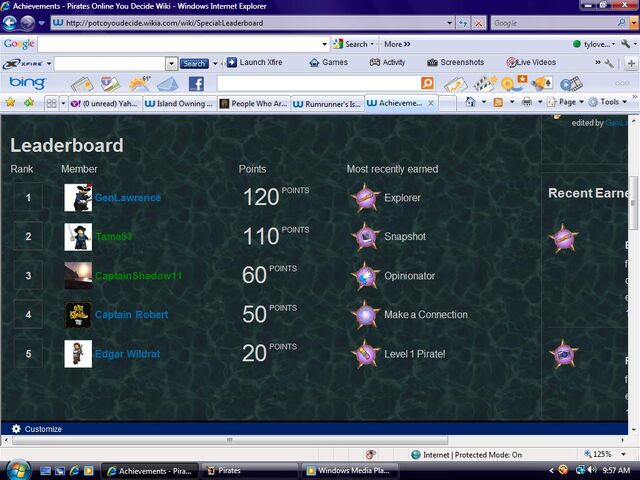640x480 pixels.
Task: Open Quick Tabs grid icon
Action: click(51, 103)
